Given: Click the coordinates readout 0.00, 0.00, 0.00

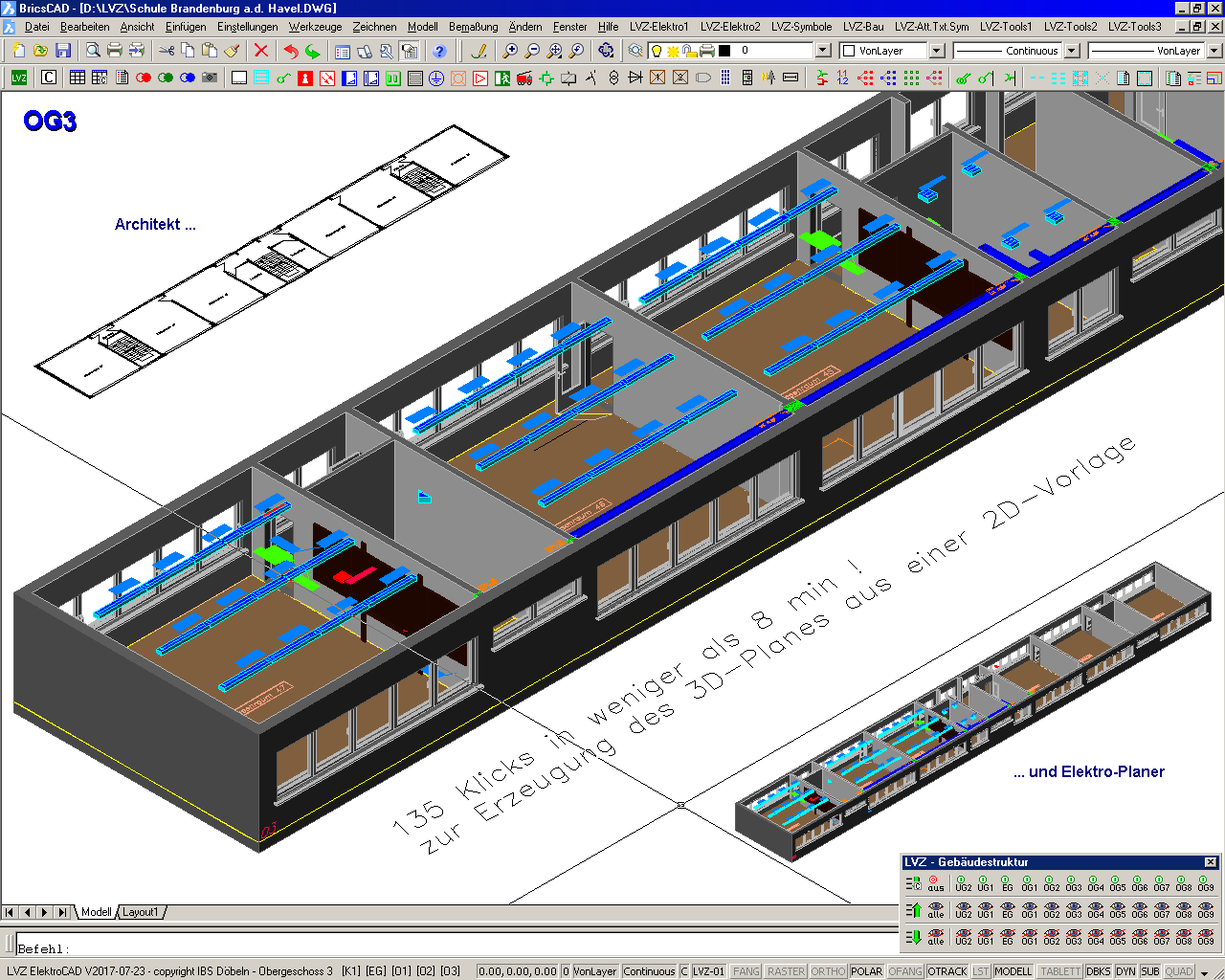Looking at the screenshot, I should (518, 971).
